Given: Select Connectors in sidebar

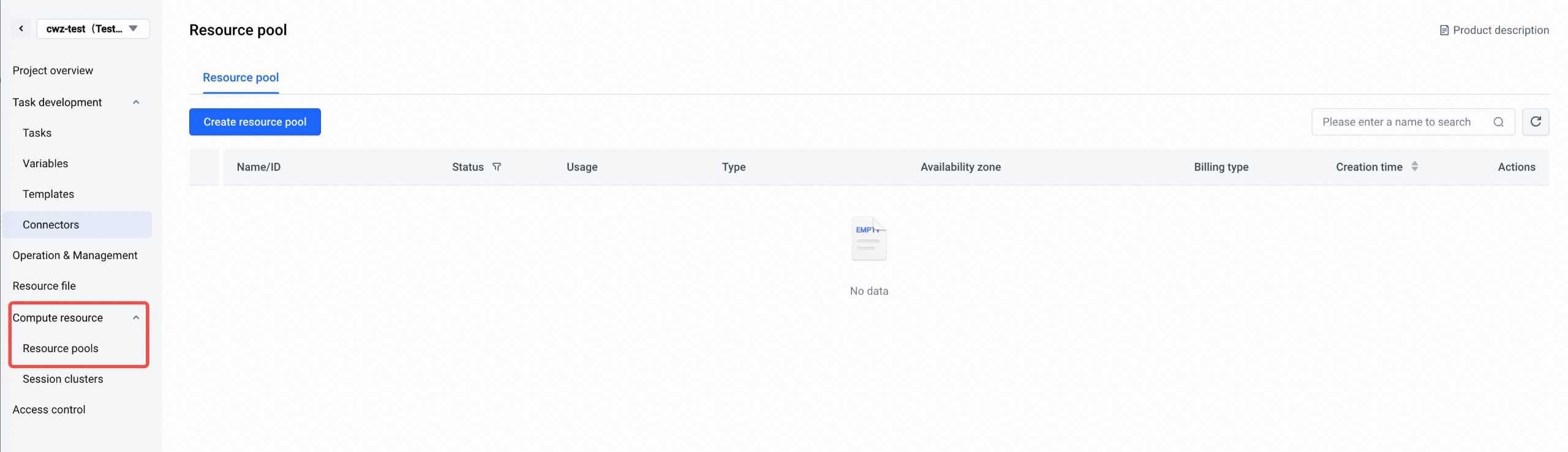Looking at the screenshot, I should pos(77,225).
